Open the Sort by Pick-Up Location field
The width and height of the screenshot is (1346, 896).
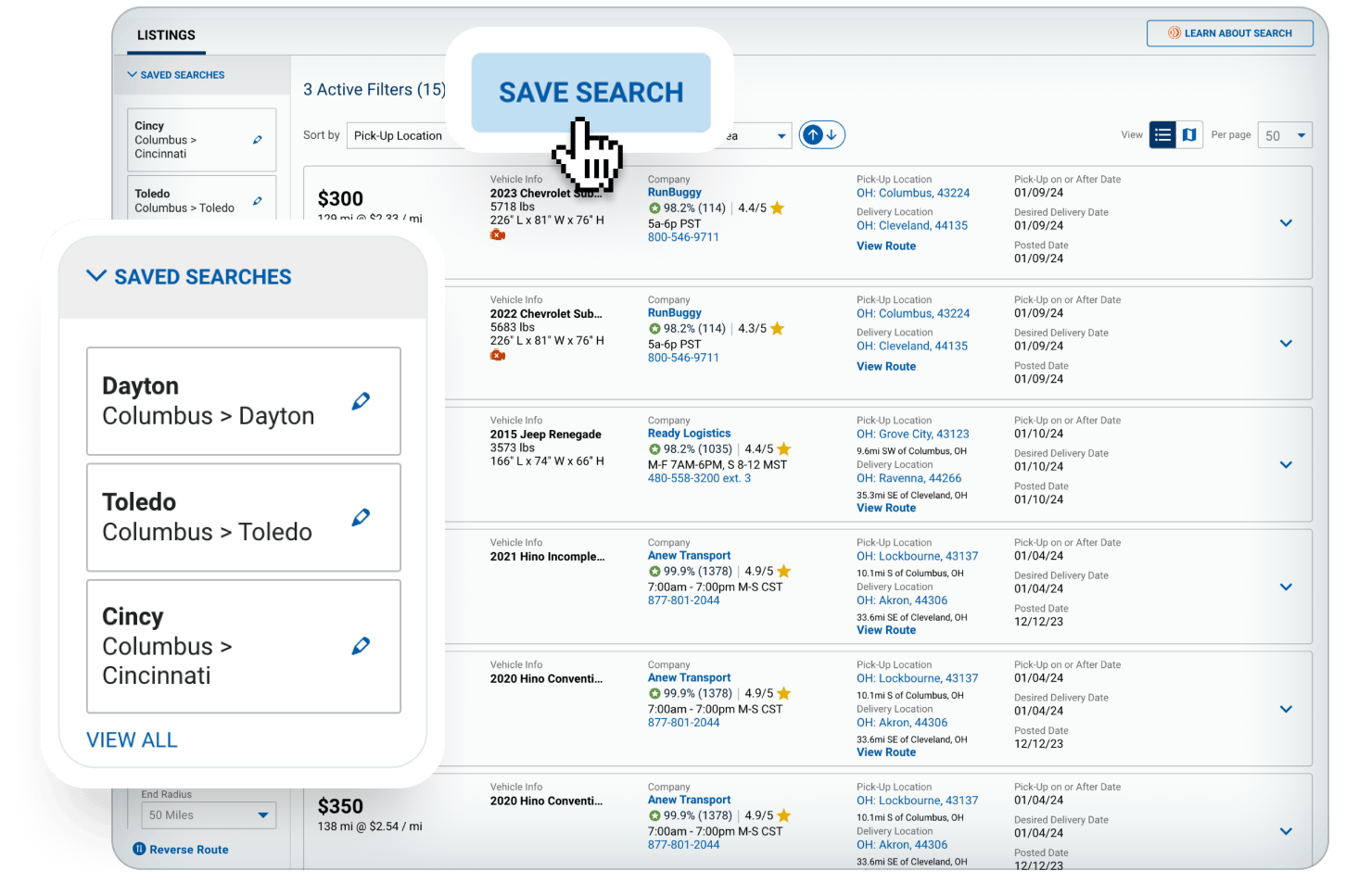(x=399, y=136)
